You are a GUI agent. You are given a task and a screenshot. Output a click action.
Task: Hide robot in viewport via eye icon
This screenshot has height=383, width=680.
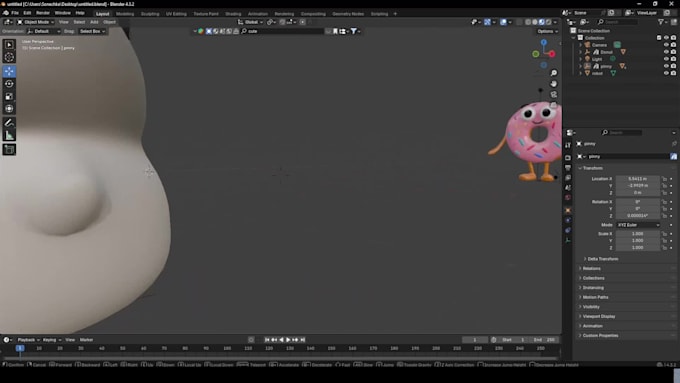[666, 73]
